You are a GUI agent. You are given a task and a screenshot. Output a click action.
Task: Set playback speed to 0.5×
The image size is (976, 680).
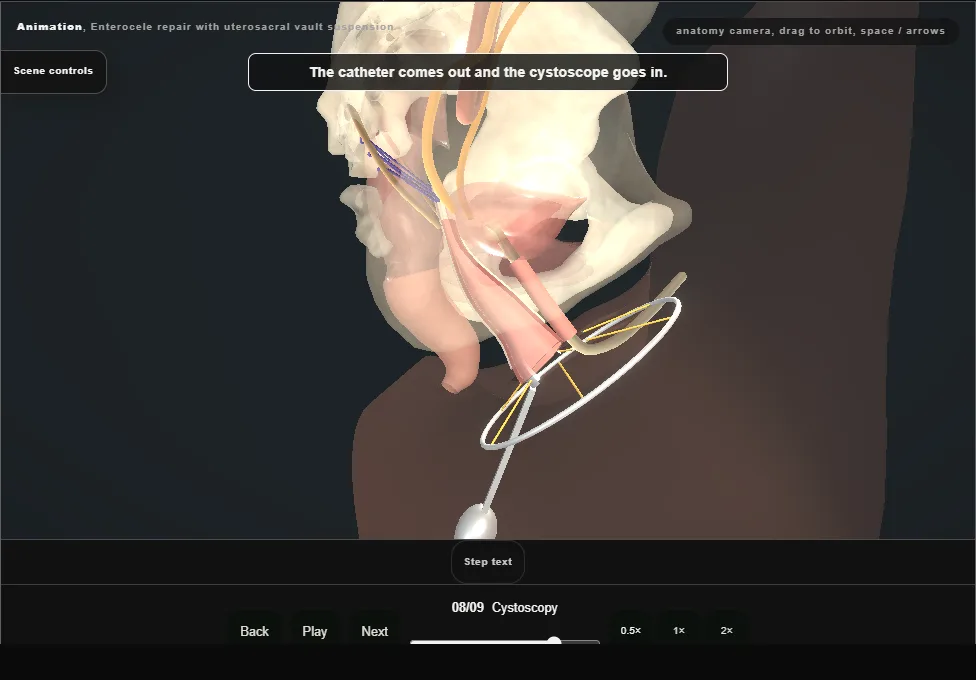[x=631, y=630]
